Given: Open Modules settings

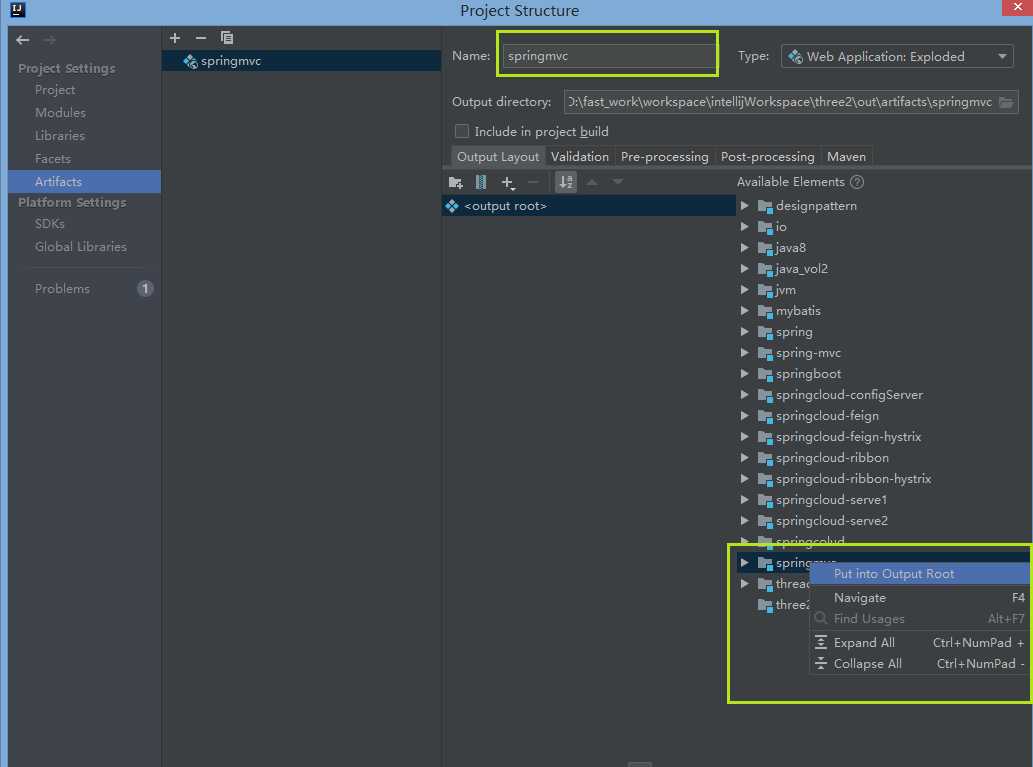Looking at the screenshot, I should 60,113.
